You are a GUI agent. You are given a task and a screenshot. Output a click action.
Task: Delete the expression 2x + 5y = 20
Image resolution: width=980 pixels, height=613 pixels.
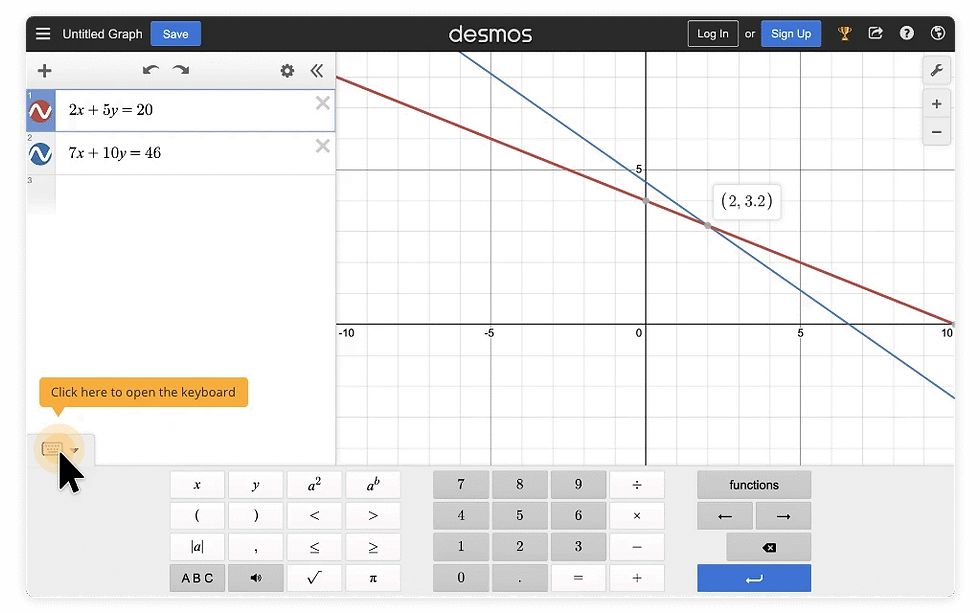pos(322,103)
